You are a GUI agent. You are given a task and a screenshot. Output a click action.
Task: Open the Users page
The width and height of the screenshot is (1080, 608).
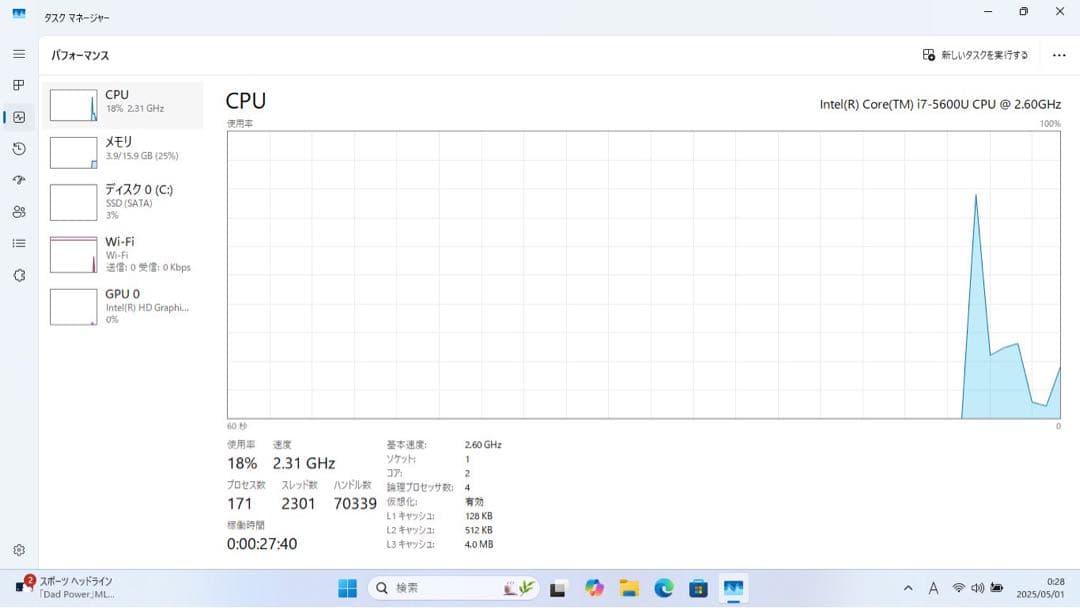18,212
